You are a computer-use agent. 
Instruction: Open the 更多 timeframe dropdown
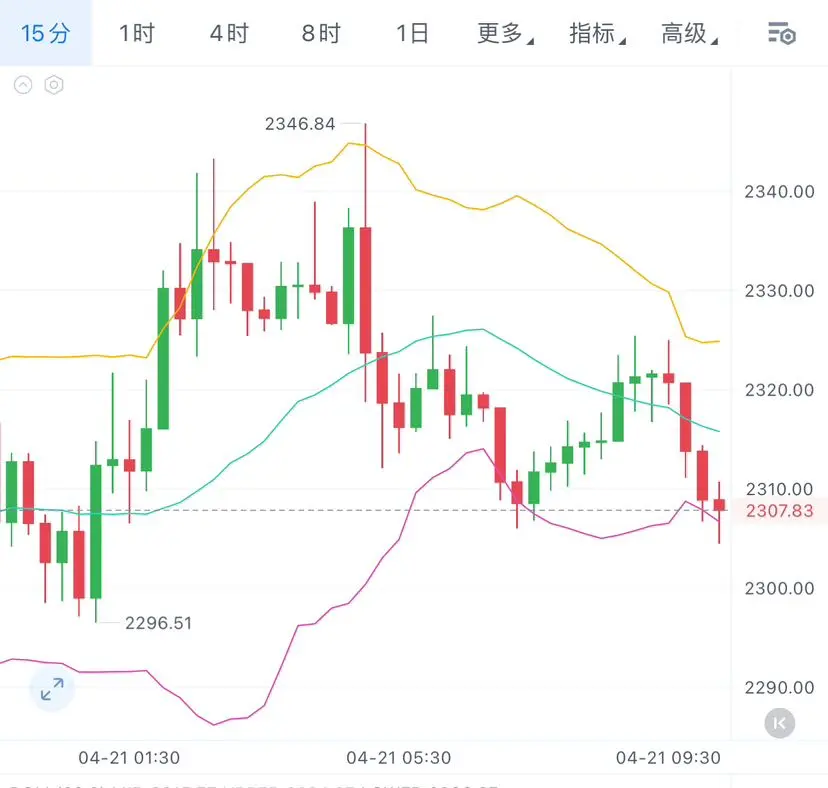coord(504,33)
